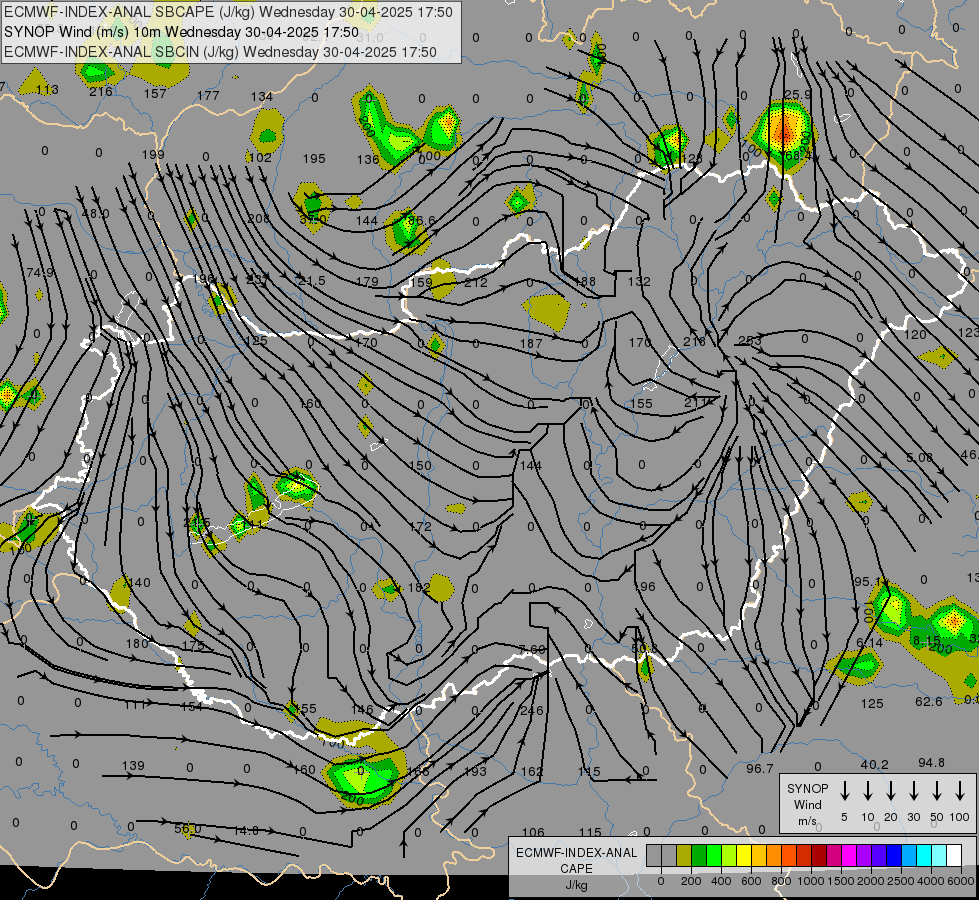This screenshot has height=900, width=979.
Task: Click the SBCAPE title line at top
Action: pyautogui.click(x=228, y=12)
